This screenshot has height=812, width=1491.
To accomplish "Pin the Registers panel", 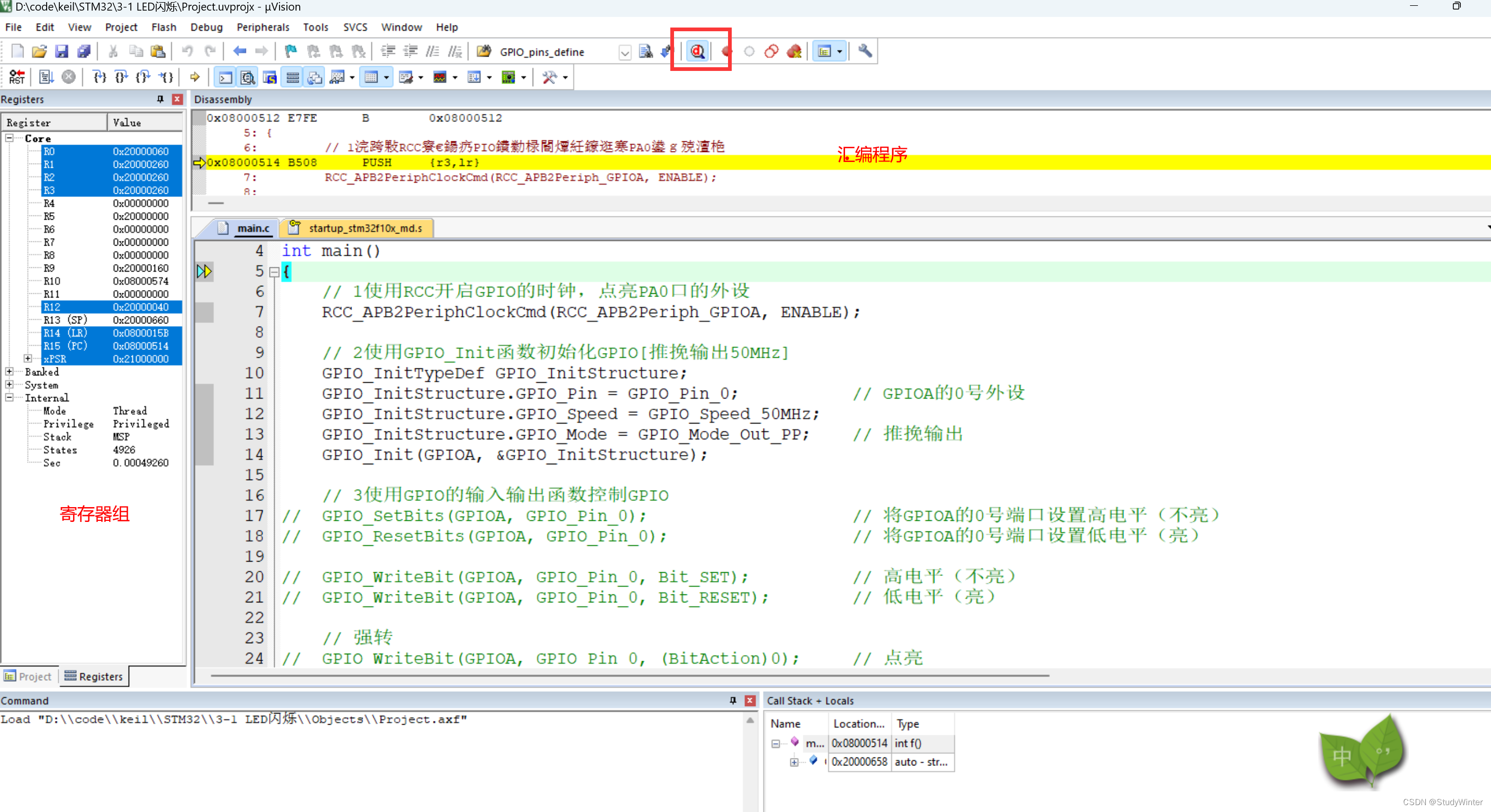I will [x=160, y=99].
